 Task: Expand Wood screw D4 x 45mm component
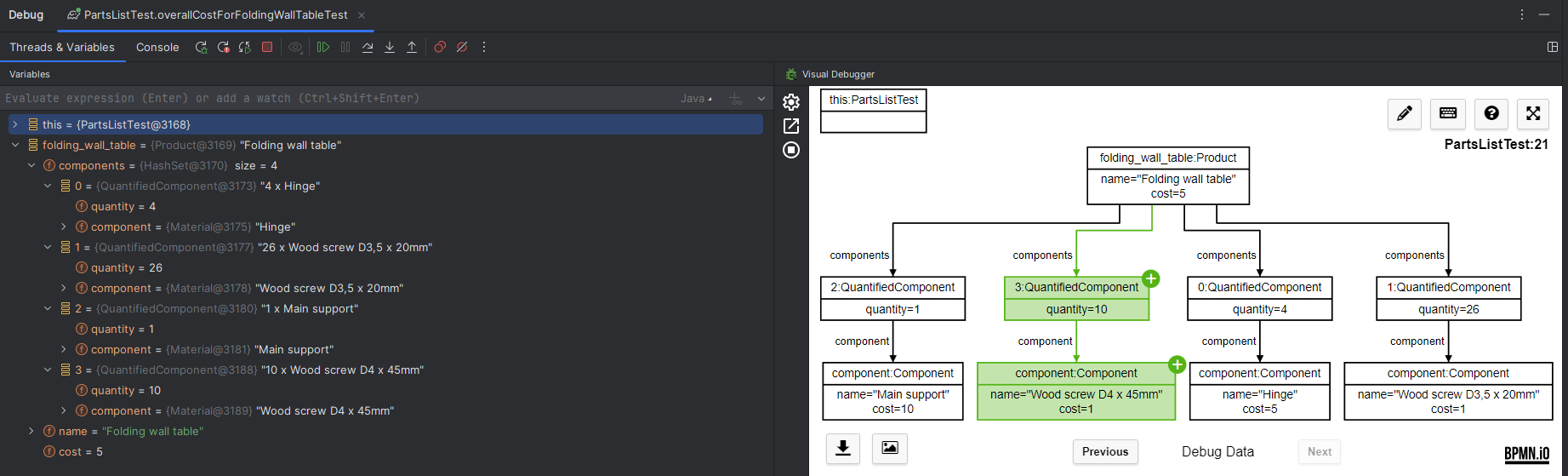pos(64,410)
